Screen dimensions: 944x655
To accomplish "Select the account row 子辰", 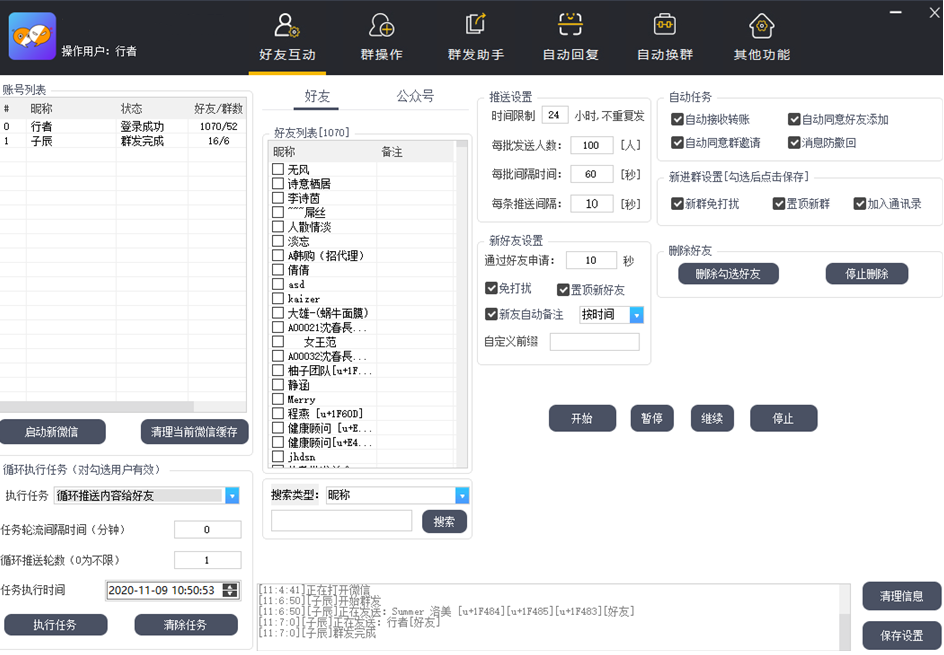I will pos(123,141).
